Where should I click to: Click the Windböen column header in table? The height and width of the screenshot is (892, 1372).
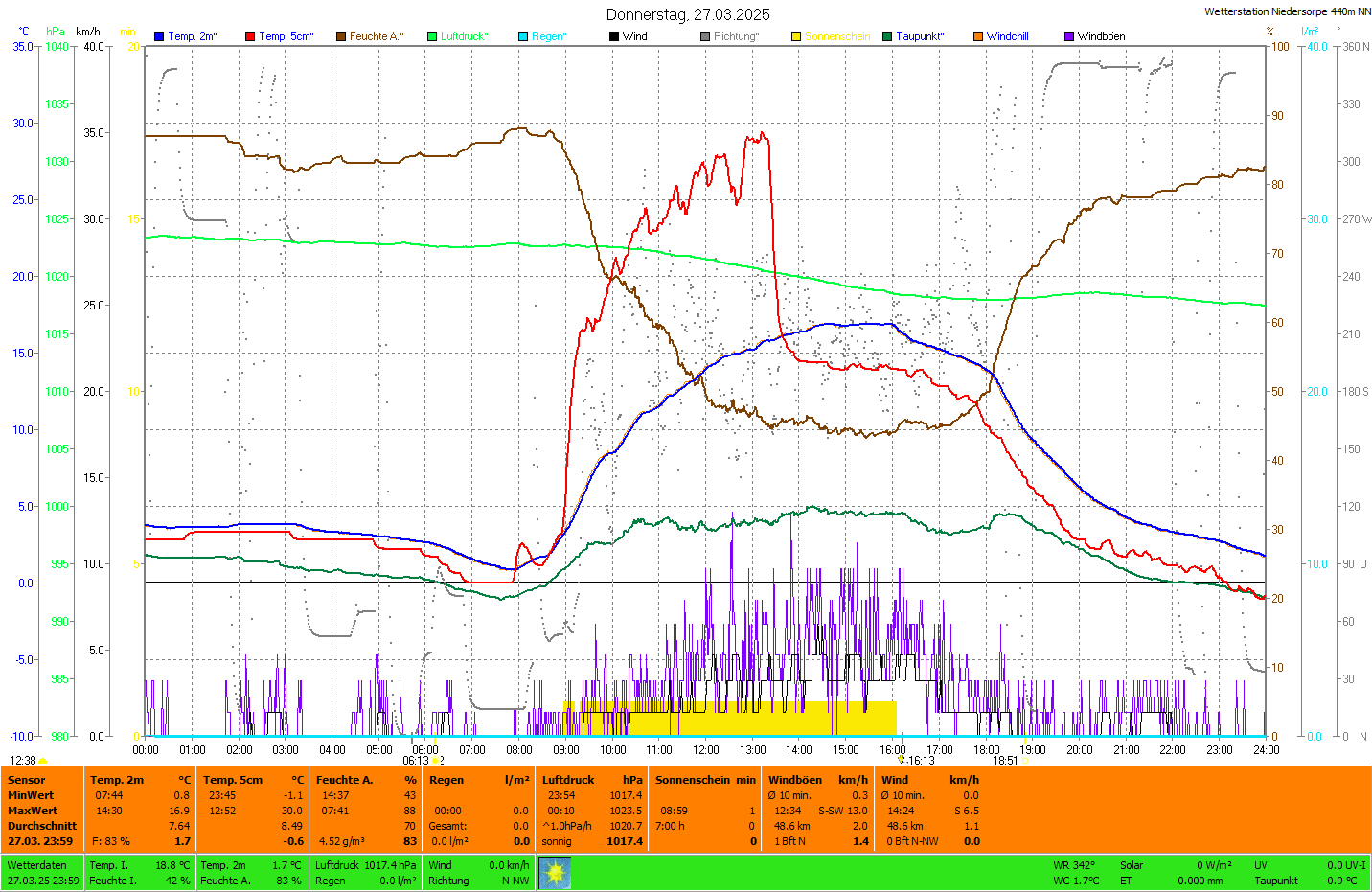click(795, 780)
